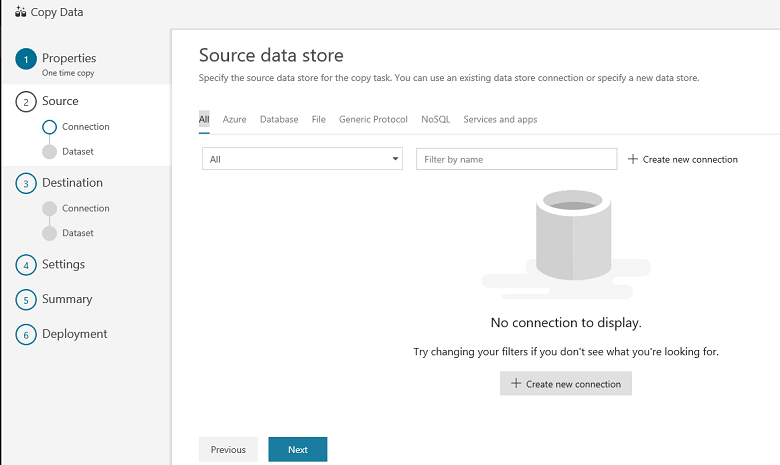Click step 3 Destination number icon
Screen dimensions: 780x465
[x=25, y=184]
